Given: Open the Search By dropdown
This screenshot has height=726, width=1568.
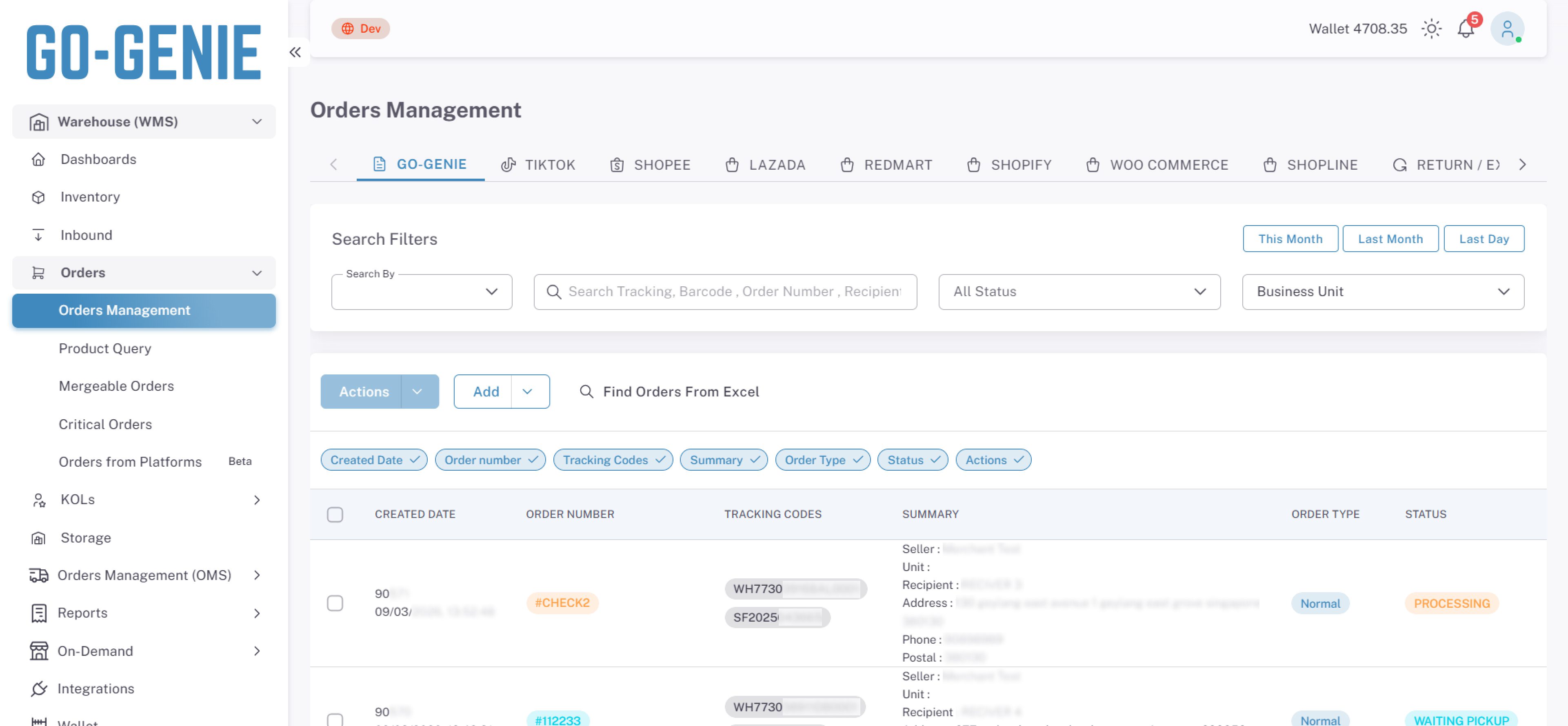Looking at the screenshot, I should pyautogui.click(x=421, y=292).
